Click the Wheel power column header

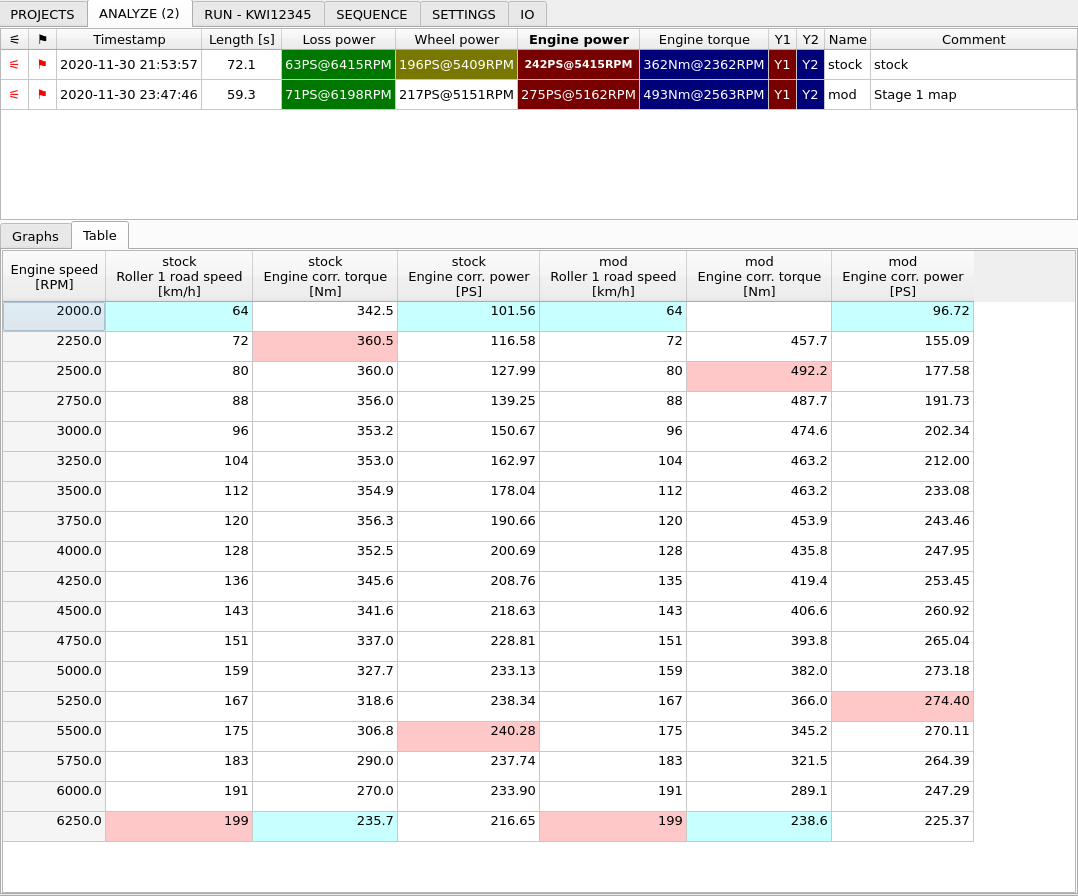click(456, 39)
